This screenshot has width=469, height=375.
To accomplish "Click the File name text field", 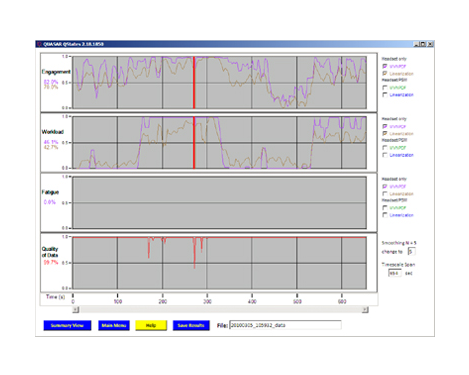I will click(x=285, y=325).
